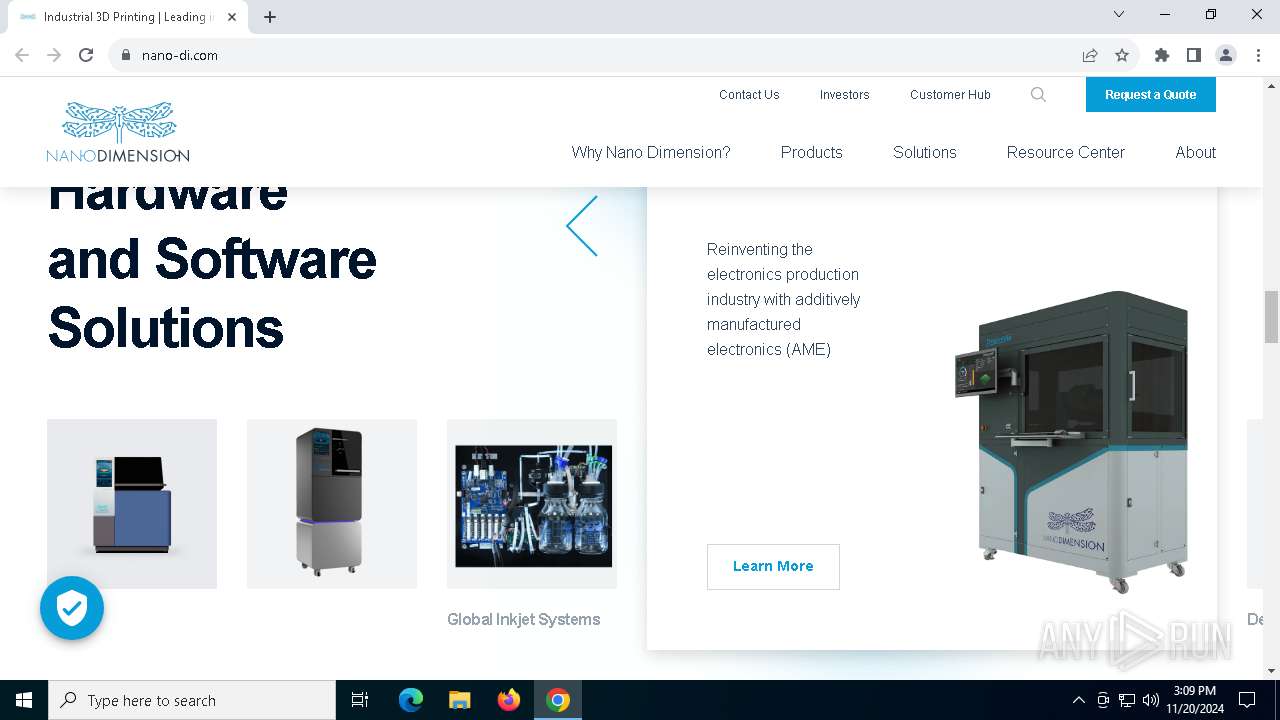The image size is (1280, 720).
Task: Click the large DragonFly printer image
Action: coord(1071,440)
